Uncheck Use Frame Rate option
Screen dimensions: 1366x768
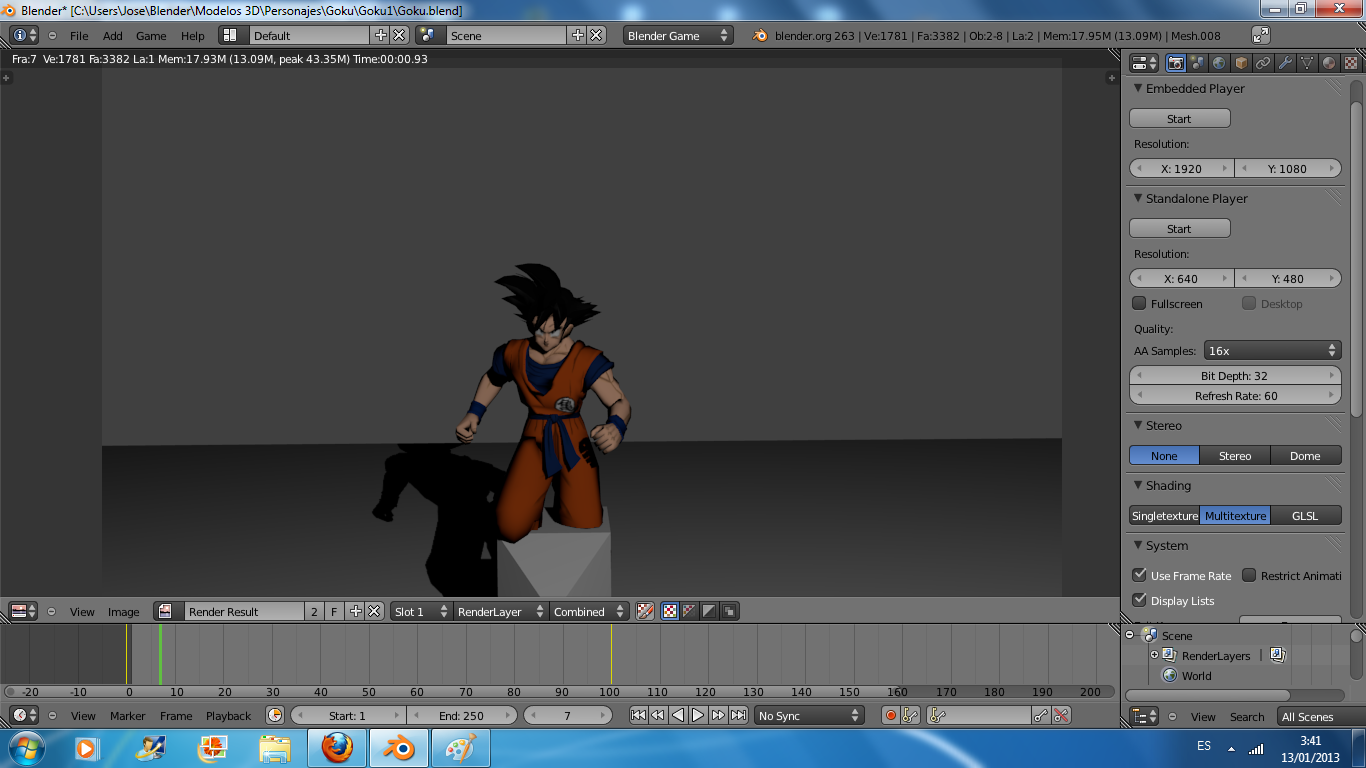(1139, 575)
